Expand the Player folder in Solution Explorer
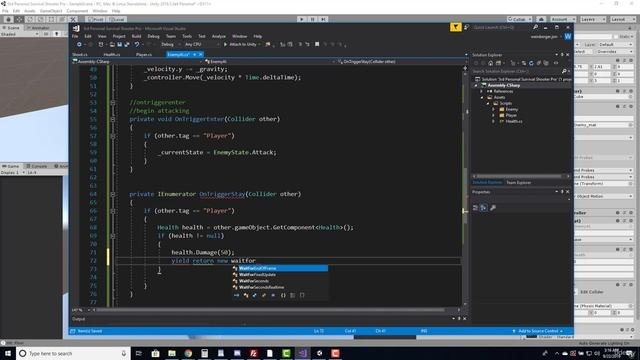 click(493, 115)
